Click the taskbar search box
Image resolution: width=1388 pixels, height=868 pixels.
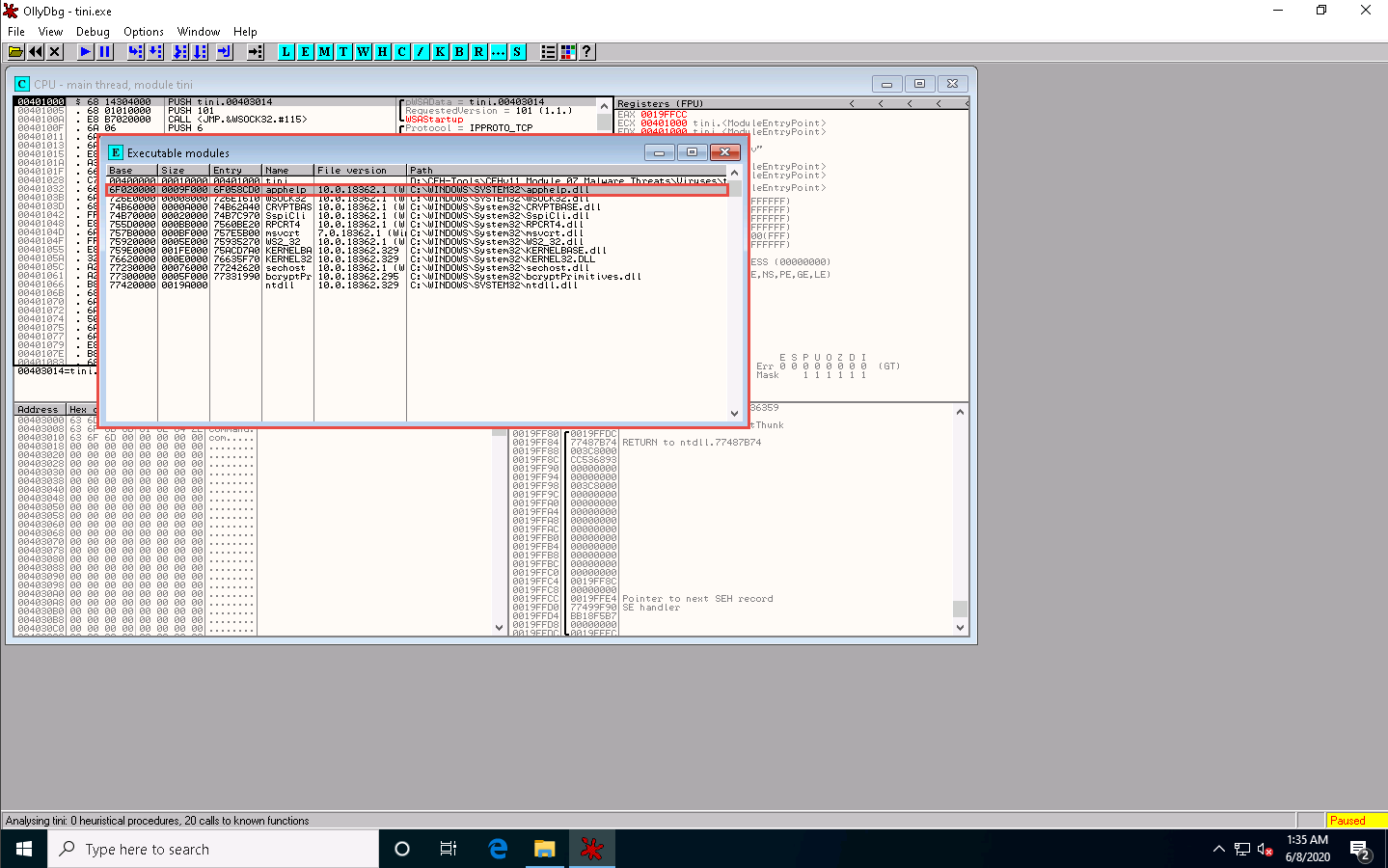[x=213, y=849]
